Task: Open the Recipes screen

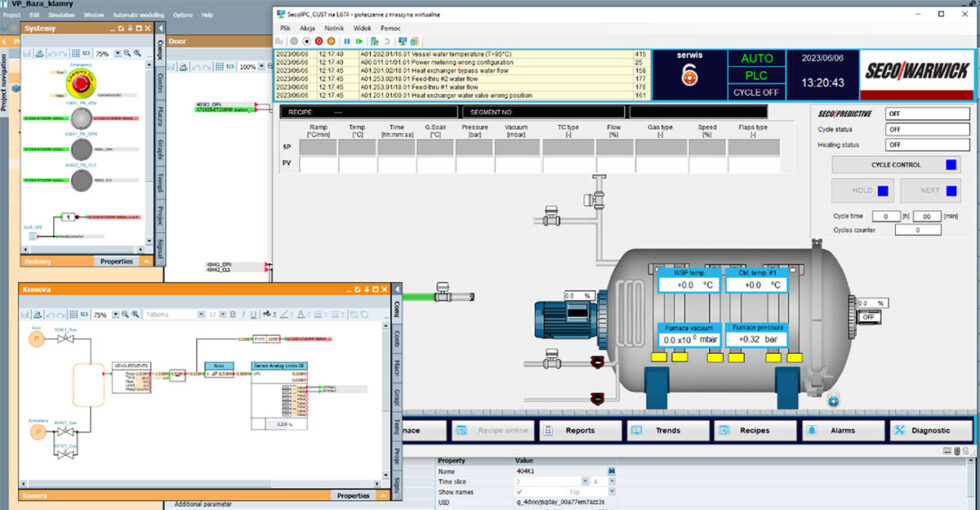Action: tap(755, 431)
